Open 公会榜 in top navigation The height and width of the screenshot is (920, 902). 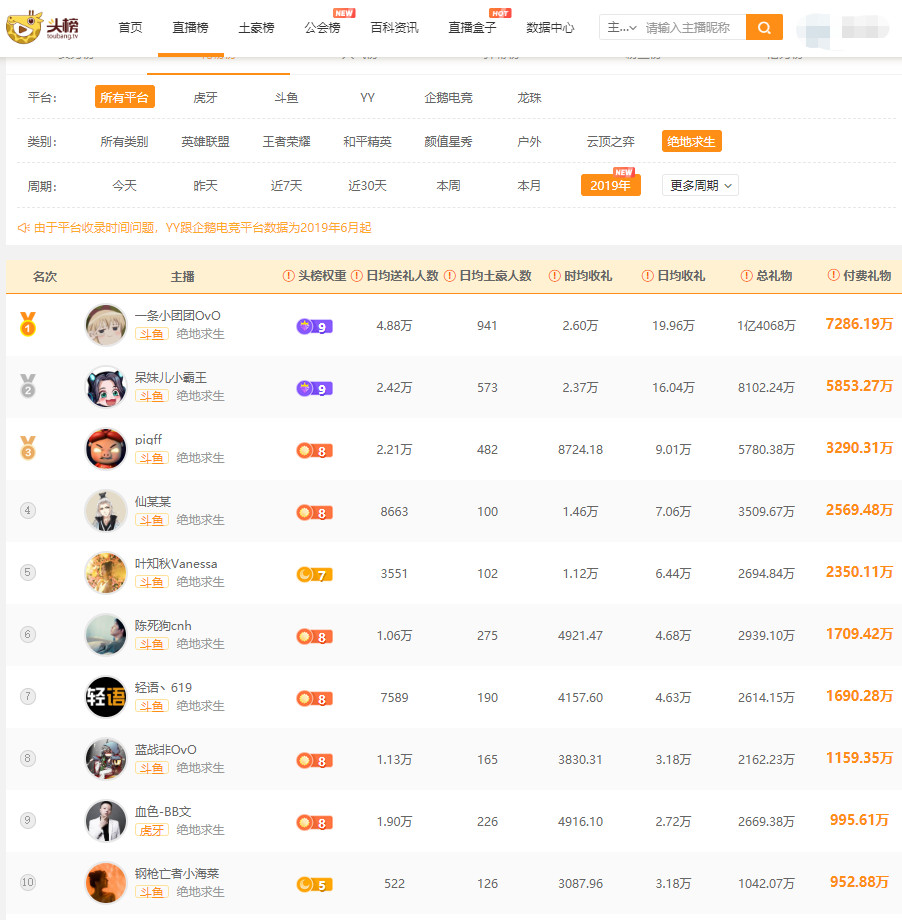pyautogui.click(x=322, y=28)
